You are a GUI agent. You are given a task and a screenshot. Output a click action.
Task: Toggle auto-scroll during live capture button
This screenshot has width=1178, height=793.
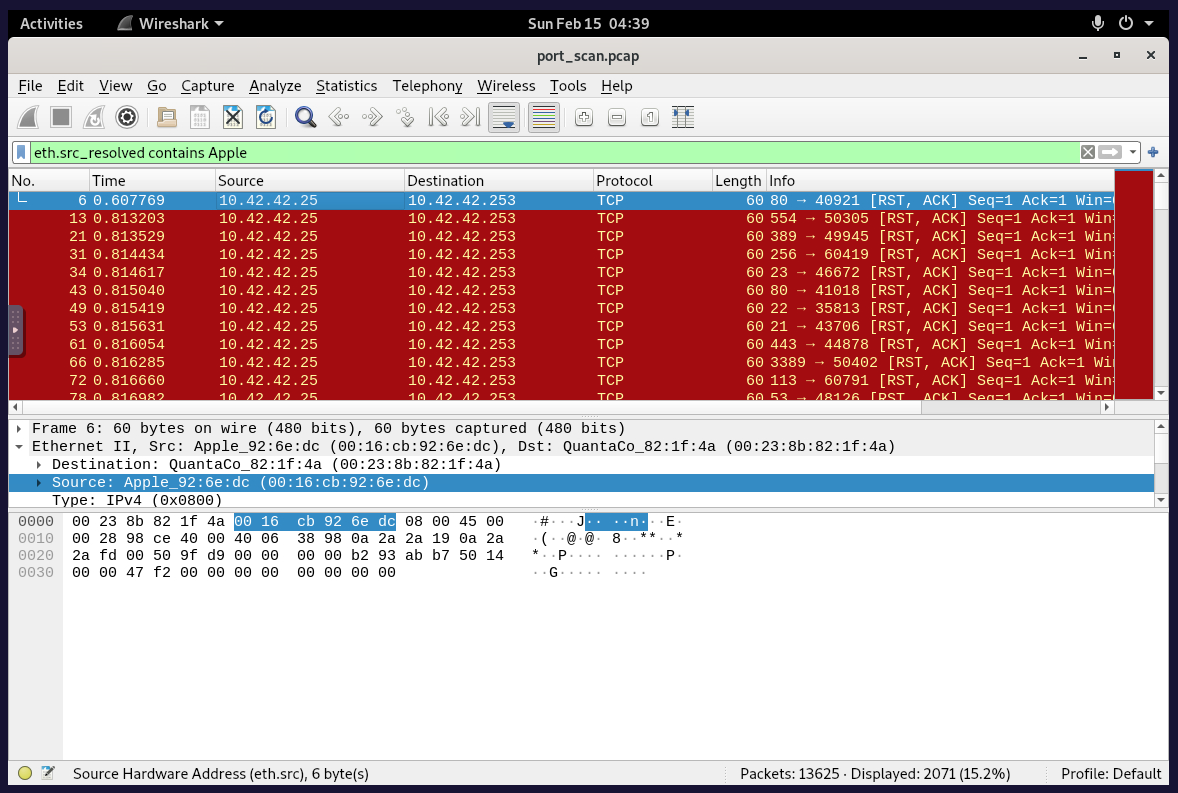504,118
